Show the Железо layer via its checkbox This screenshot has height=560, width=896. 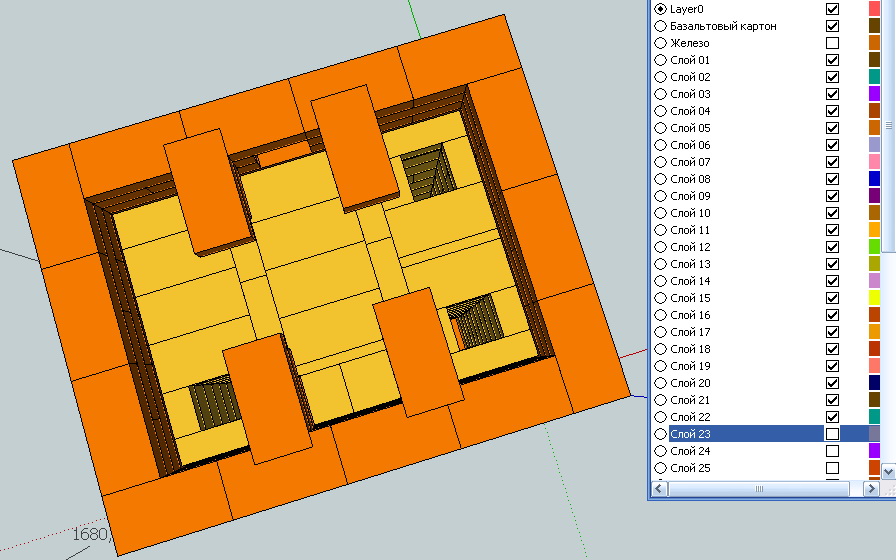[x=832, y=43]
